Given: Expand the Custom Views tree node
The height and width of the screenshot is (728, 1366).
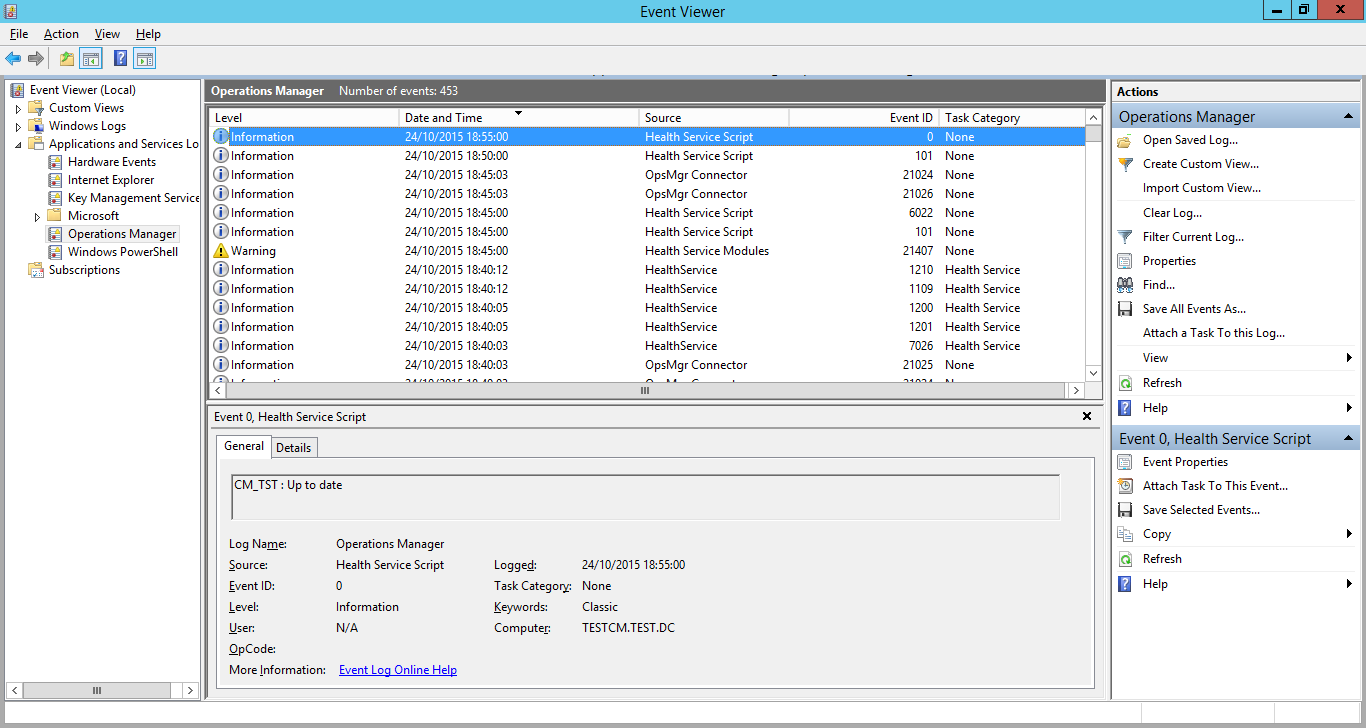Looking at the screenshot, I should click(18, 108).
